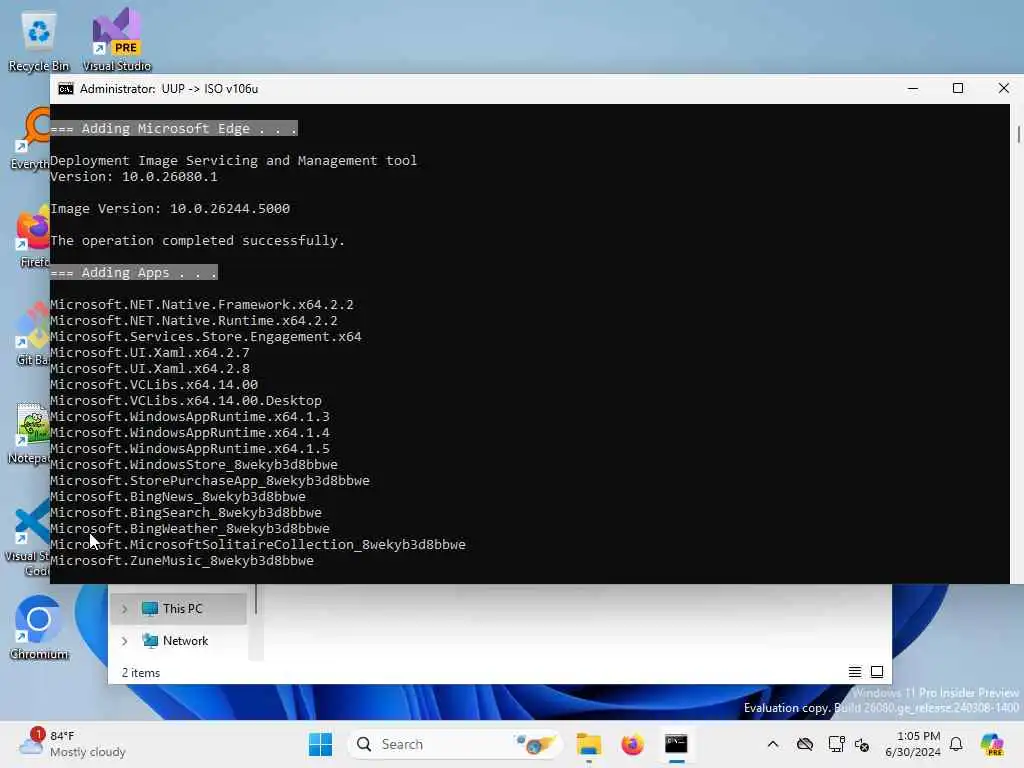Click the 'Adding Microsoft Edge' console line

pos(174,129)
